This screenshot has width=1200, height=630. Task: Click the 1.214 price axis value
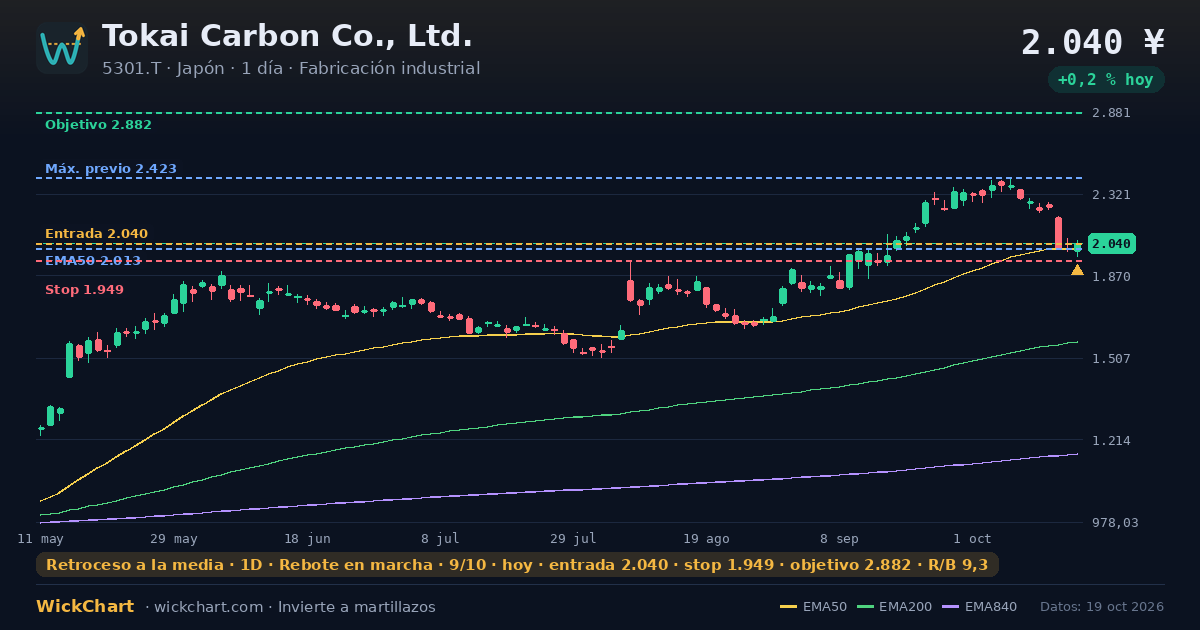click(x=1111, y=441)
